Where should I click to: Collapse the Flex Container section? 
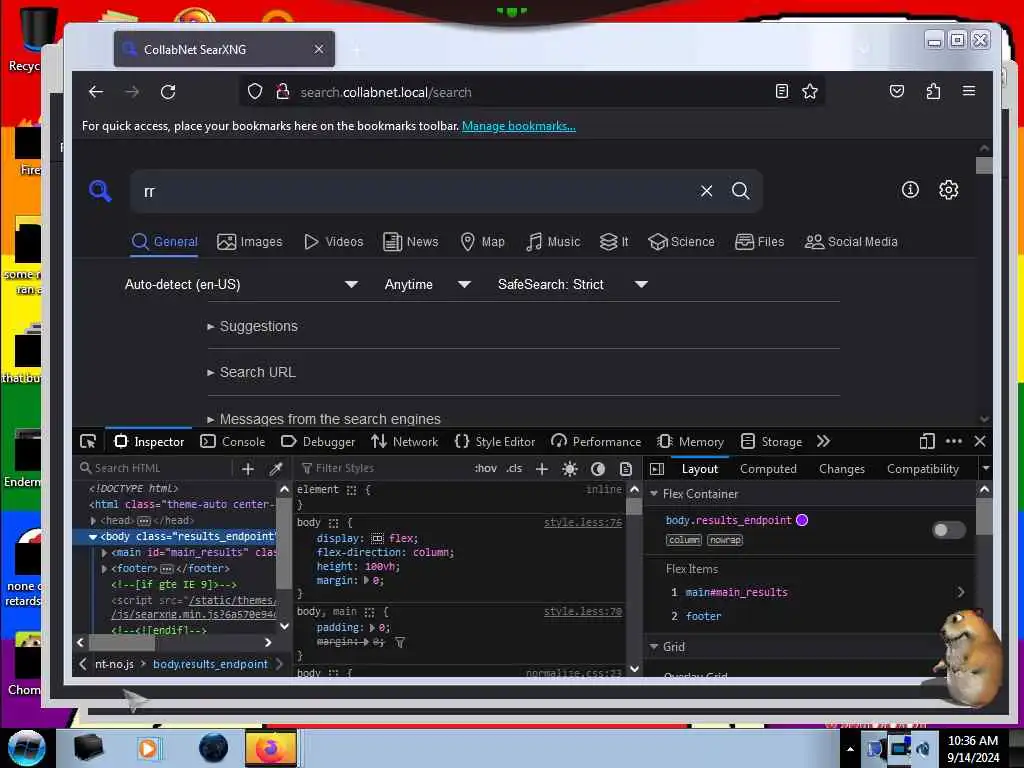pos(654,494)
